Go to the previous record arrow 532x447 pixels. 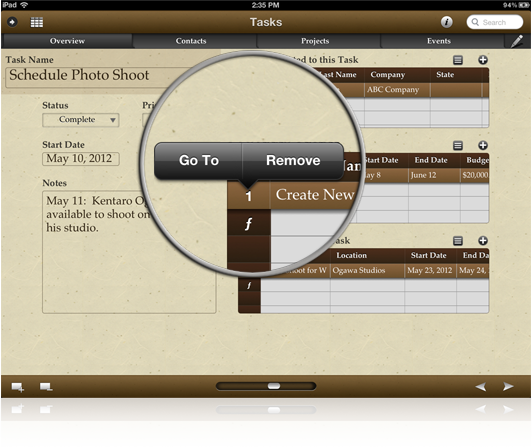click(481, 387)
